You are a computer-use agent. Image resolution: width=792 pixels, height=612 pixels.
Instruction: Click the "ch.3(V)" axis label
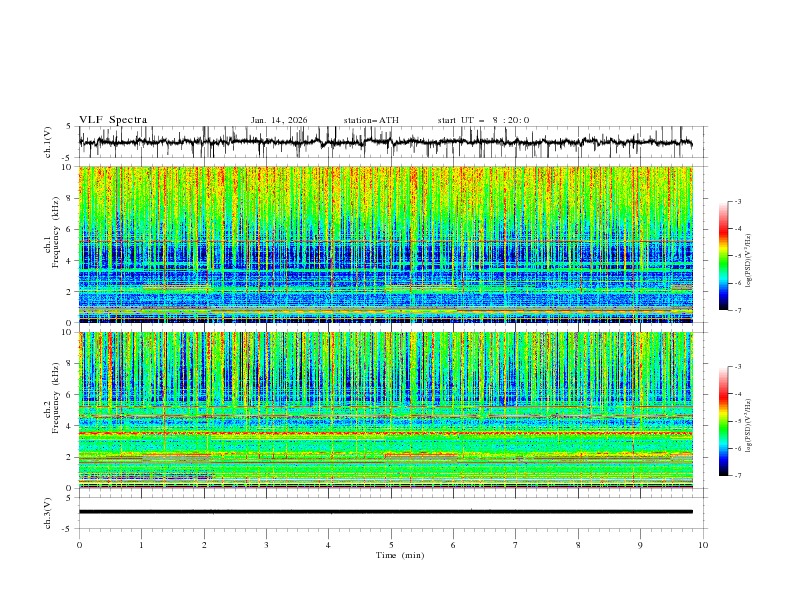[48, 513]
